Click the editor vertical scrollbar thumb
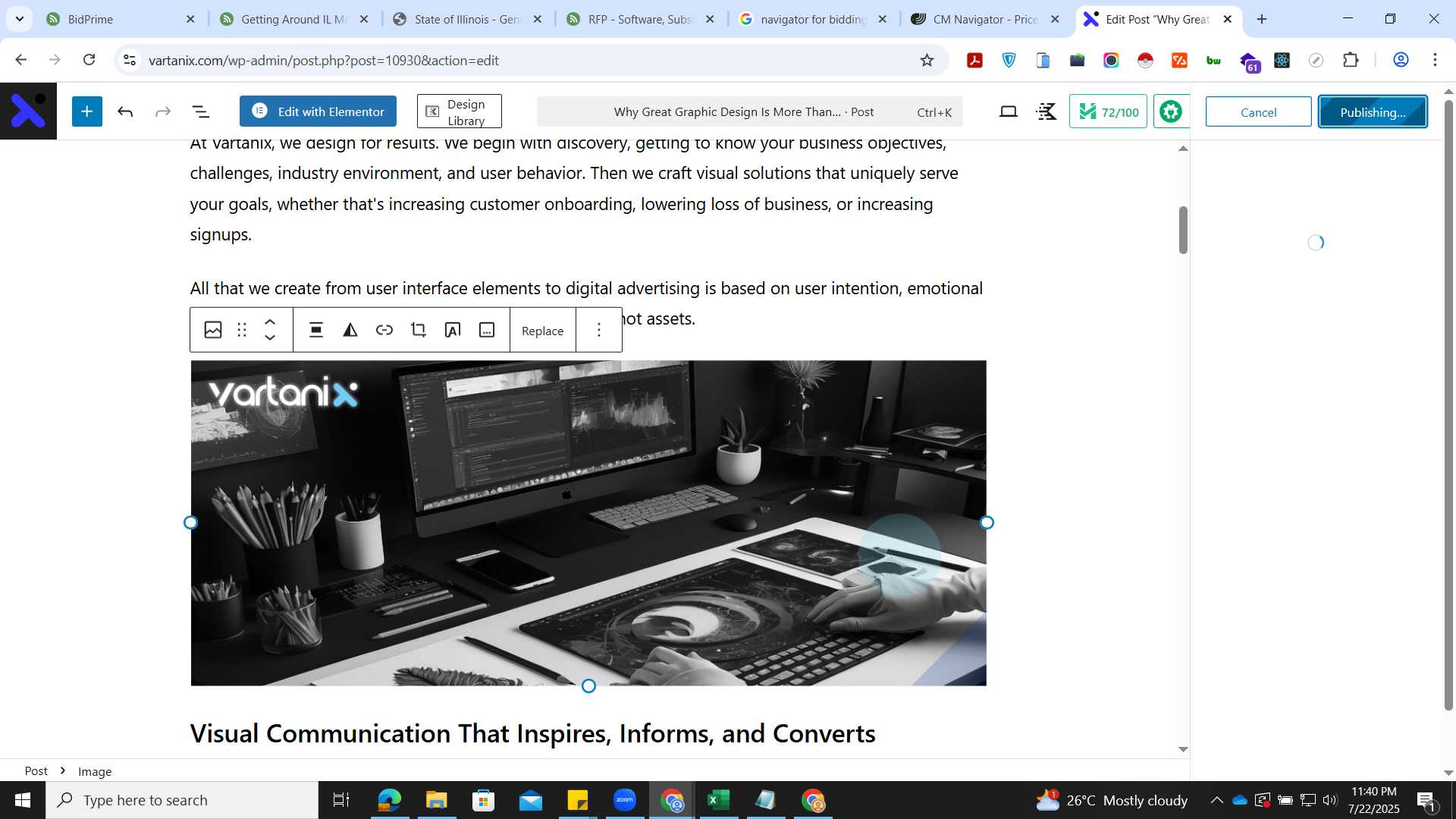 point(1183,230)
